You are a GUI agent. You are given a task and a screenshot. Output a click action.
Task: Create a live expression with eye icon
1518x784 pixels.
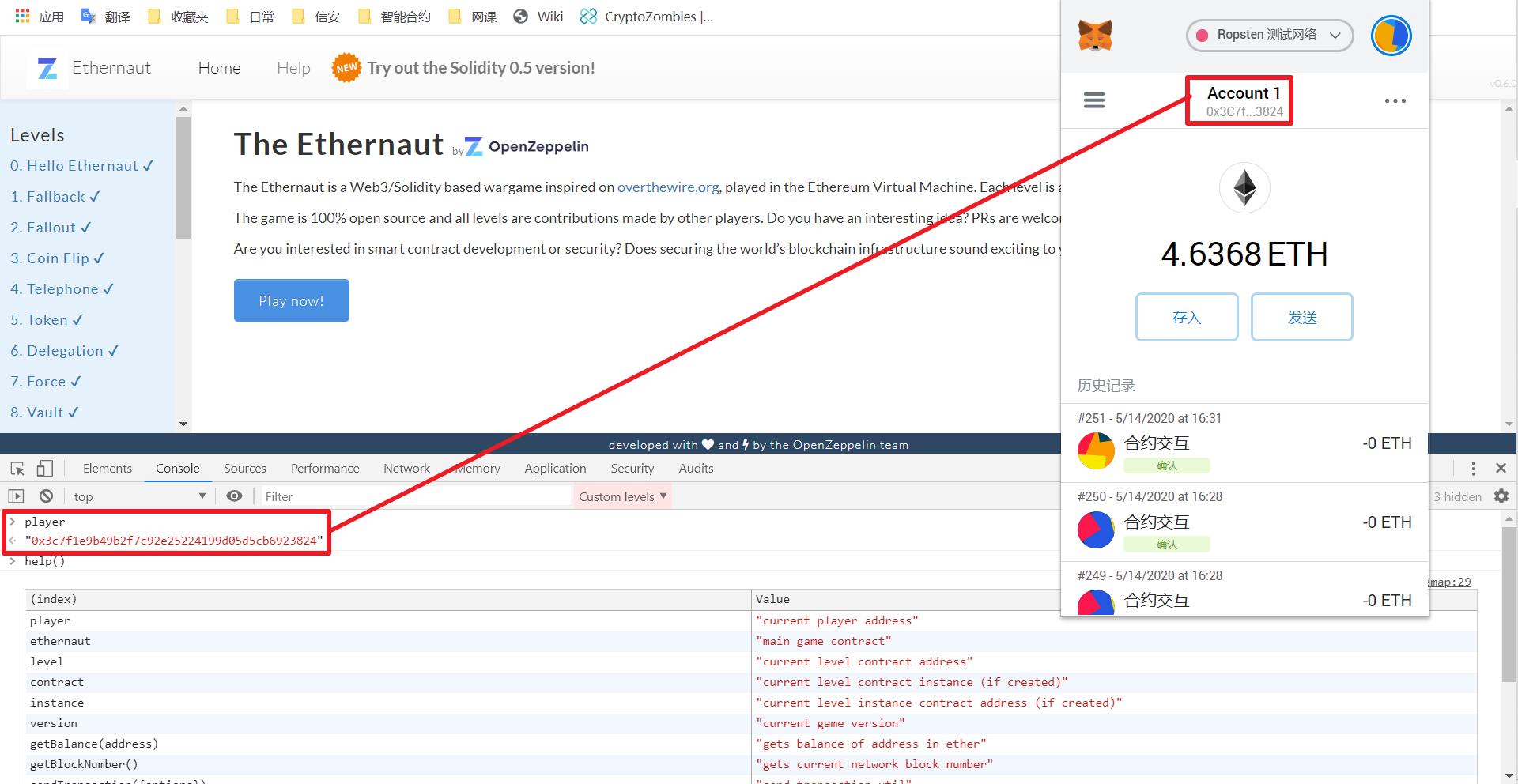click(x=234, y=496)
